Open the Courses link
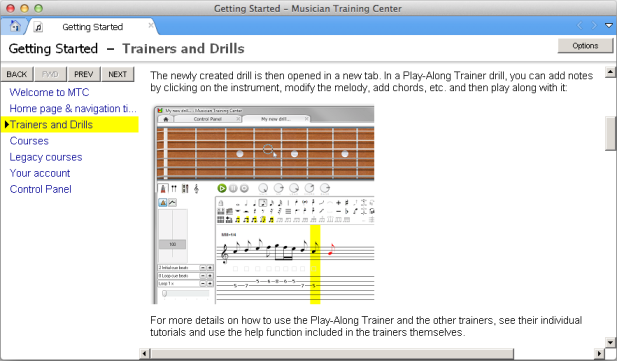 pyautogui.click(x=29, y=141)
